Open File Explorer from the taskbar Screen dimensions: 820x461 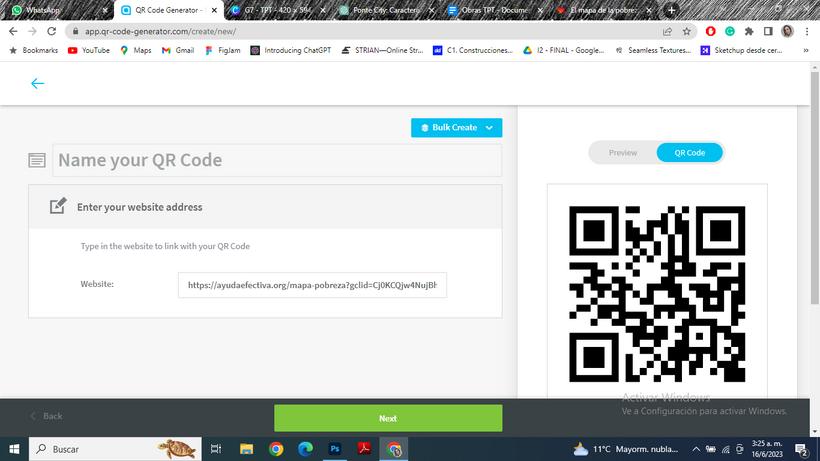246,449
